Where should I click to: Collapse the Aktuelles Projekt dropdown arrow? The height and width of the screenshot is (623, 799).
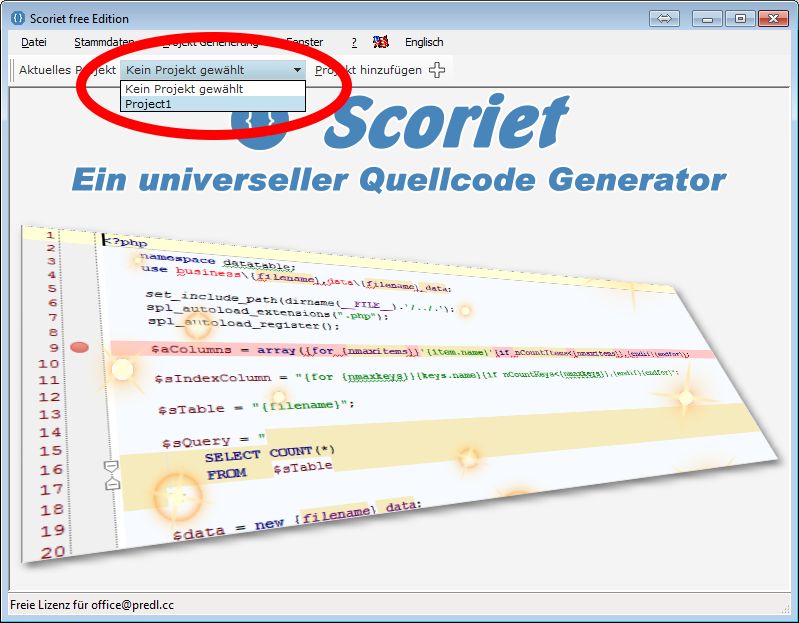tap(298, 70)
